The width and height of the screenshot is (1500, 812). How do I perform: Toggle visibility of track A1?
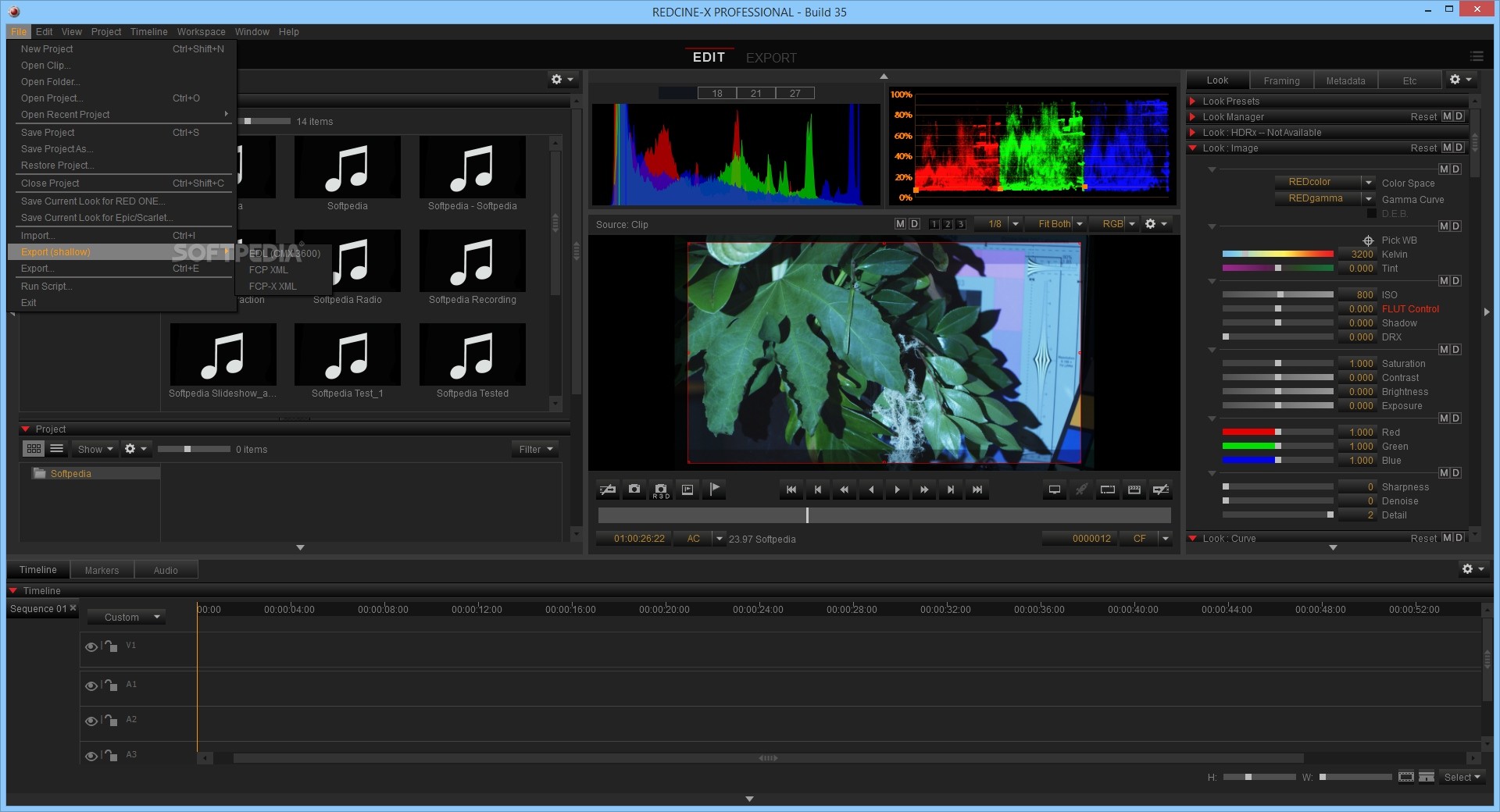91,686
